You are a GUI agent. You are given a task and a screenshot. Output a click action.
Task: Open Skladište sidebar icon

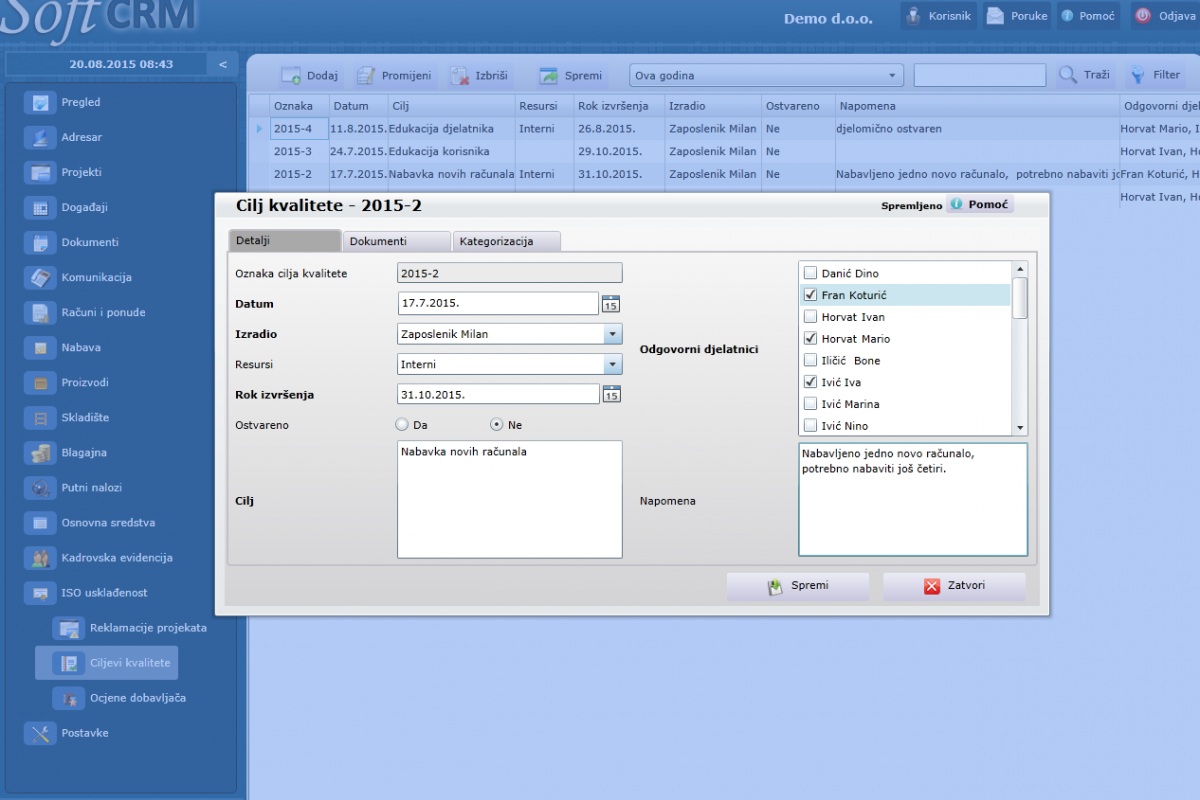click(41, 417)
